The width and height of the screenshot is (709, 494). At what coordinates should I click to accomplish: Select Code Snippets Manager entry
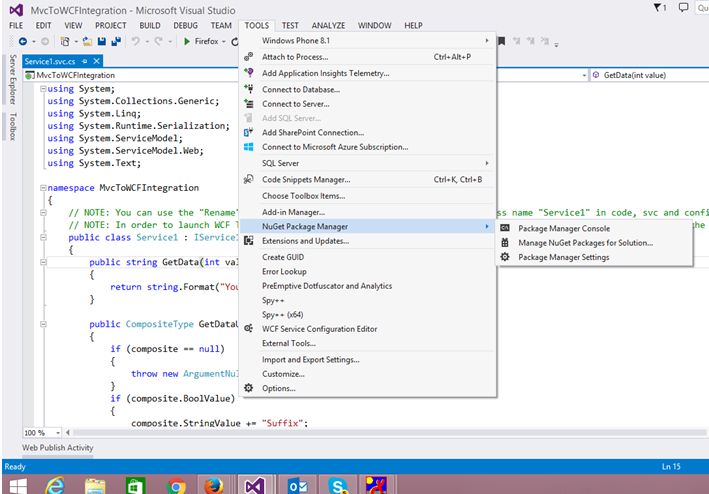click(x=306, y=179)
